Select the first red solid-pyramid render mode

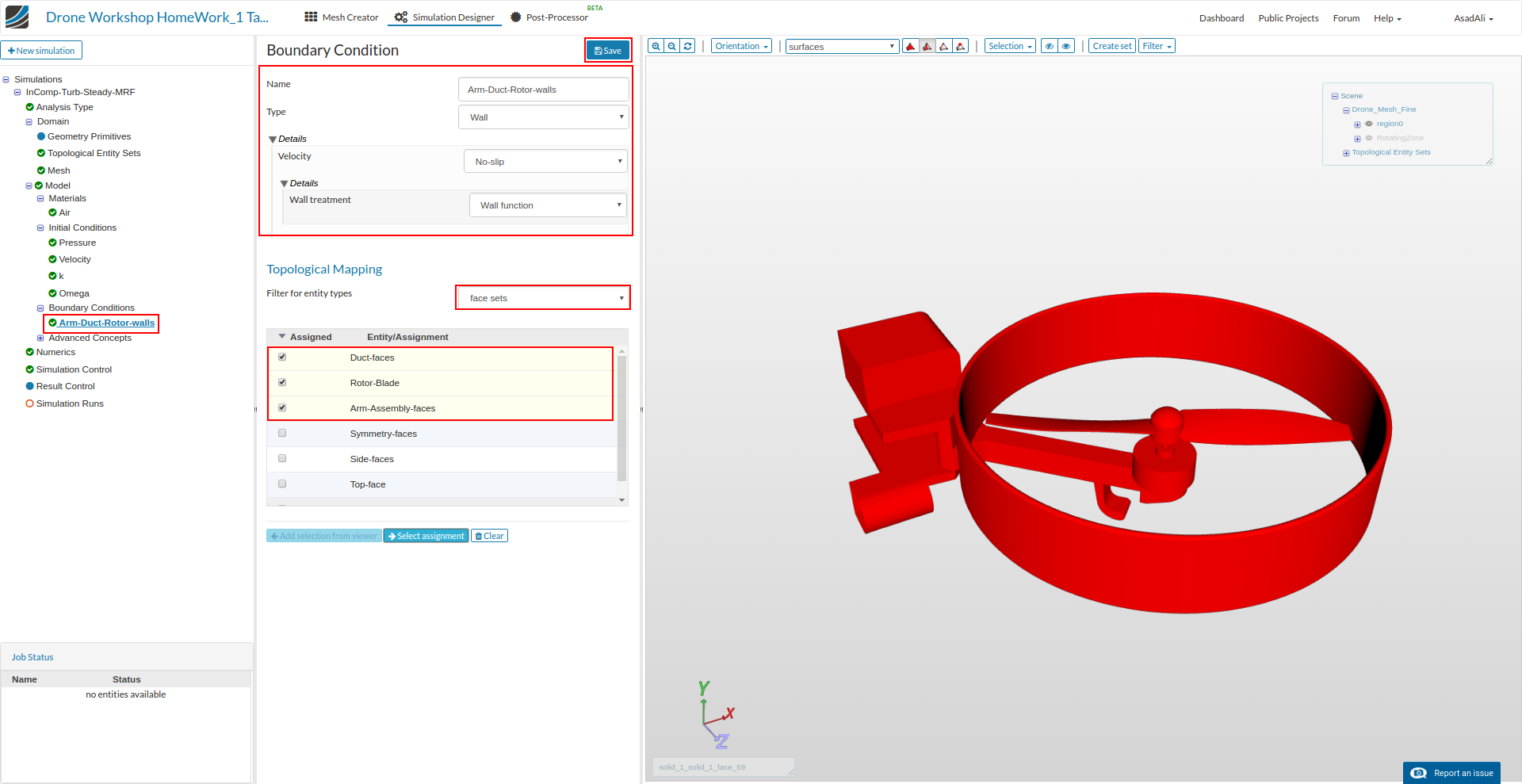tap(911, 46)
